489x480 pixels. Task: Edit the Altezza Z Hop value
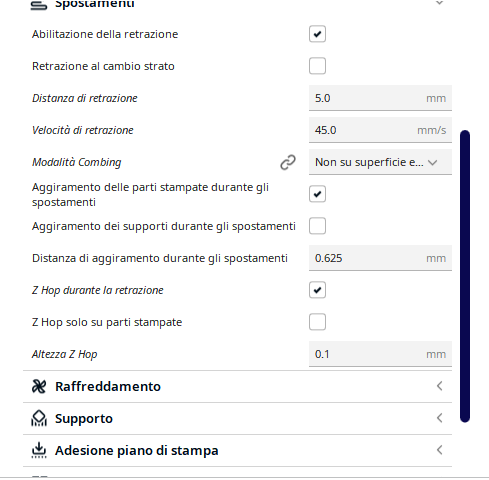pyautogui.click(x=380, y=354)
